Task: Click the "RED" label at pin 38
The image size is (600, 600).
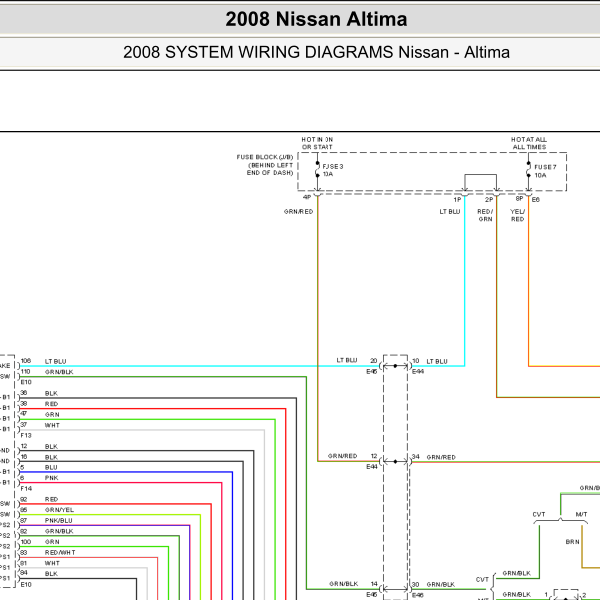Action: [51, 404]
